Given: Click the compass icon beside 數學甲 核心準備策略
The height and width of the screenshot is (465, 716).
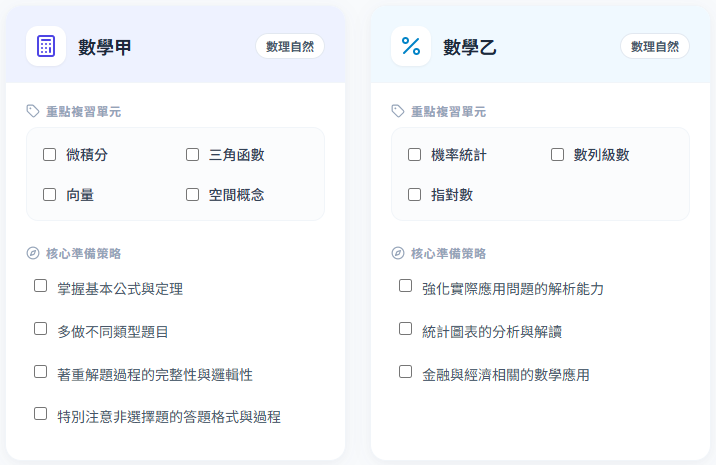Looking at the screenshot, I should [x=33, y=253].
